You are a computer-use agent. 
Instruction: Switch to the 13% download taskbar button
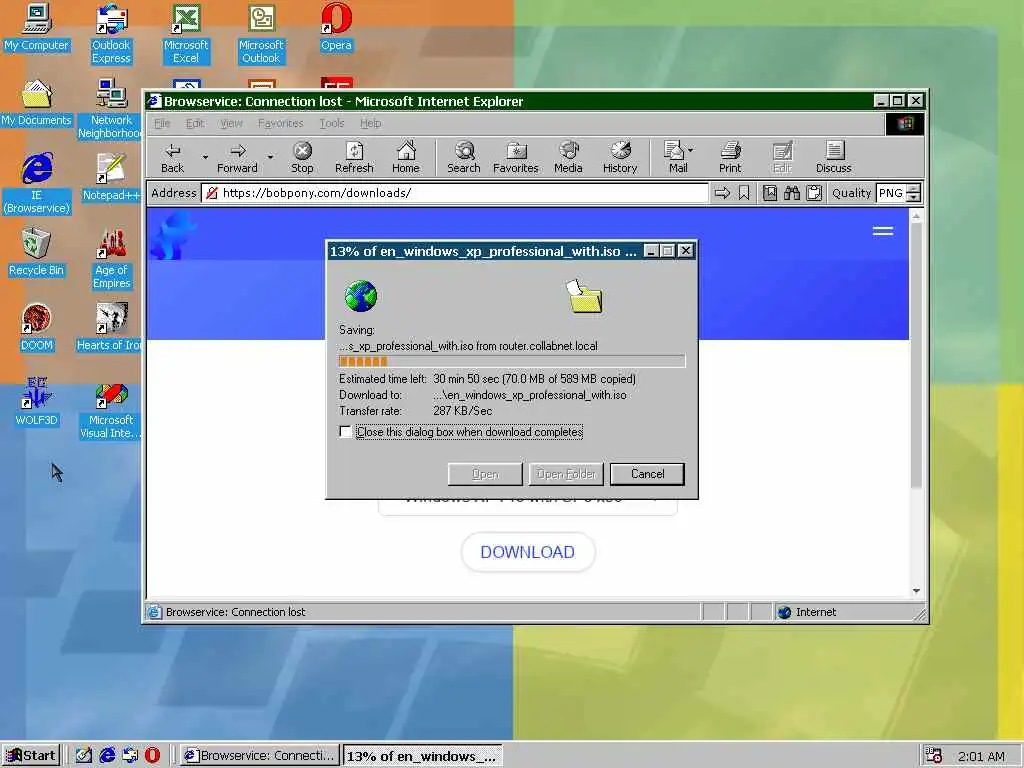[x=423, y=756]
